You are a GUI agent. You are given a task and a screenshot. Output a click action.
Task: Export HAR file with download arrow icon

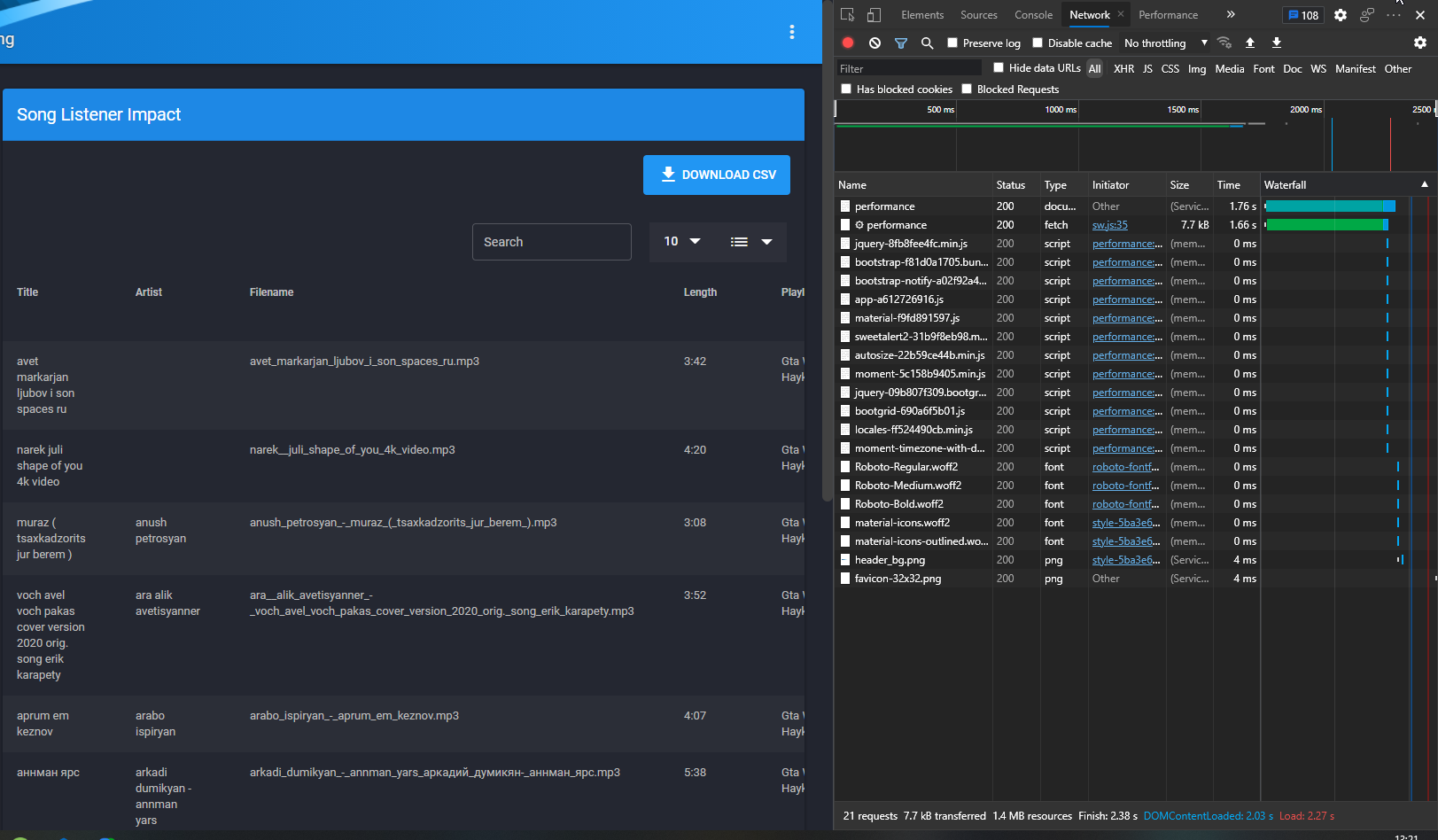click(1277, 43)
